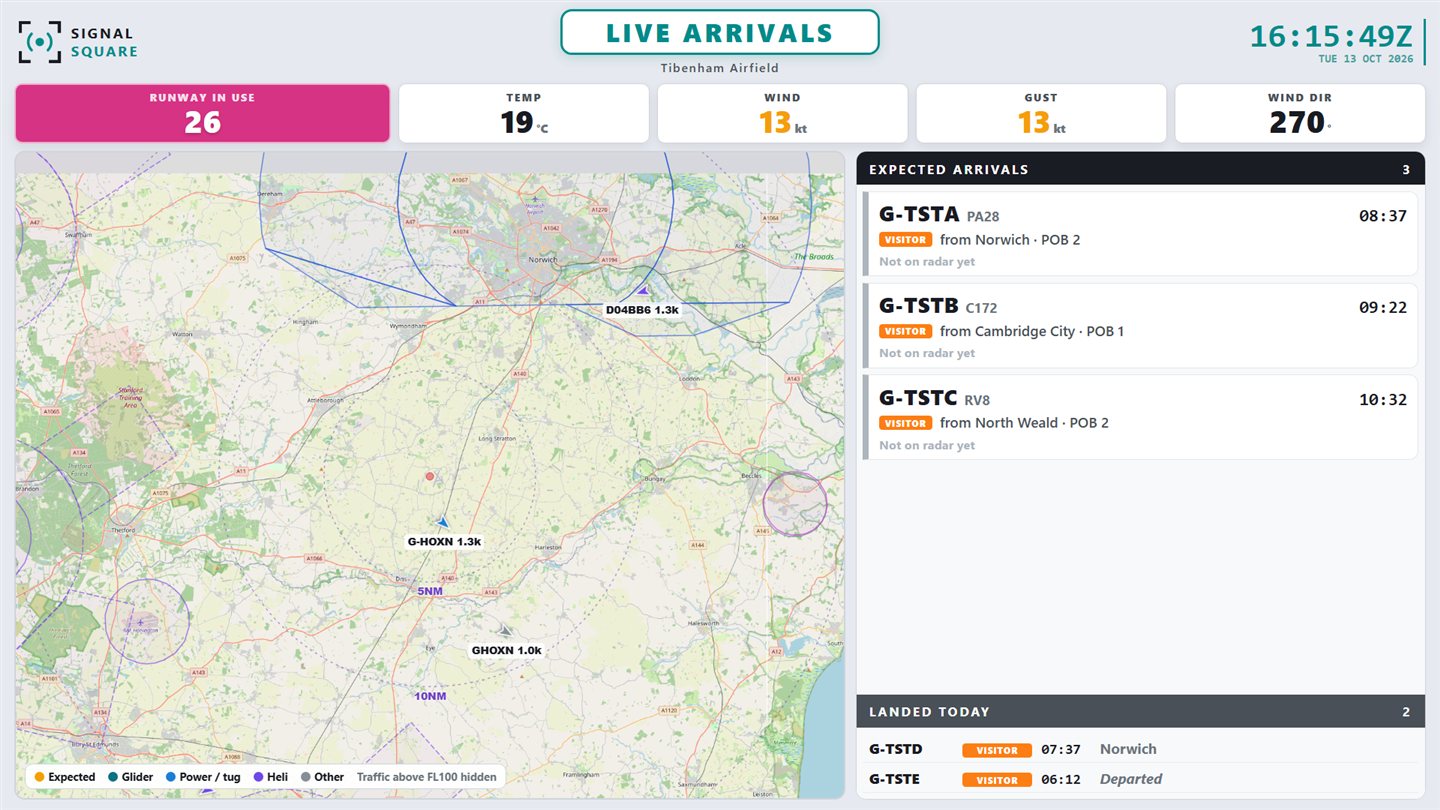This screenshot has width=1440, height=810.
Task: Click the VISITOR badge on G-TSTA
Action: pyautogui.click(x=906, y=240)
